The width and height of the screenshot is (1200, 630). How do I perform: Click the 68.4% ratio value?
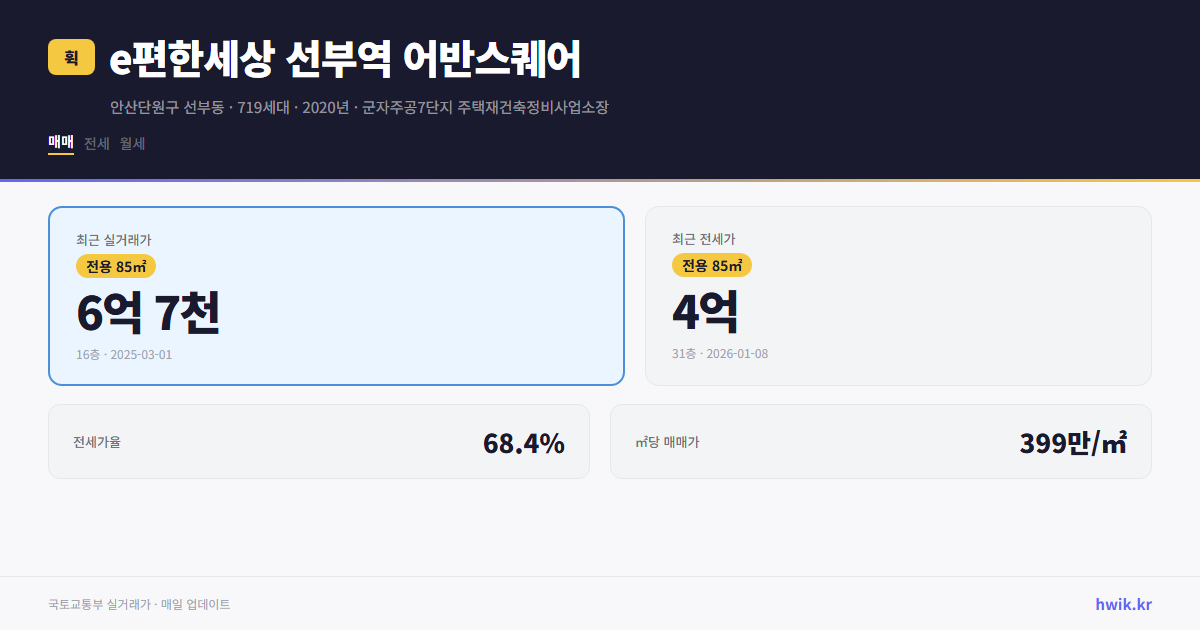pos(524,441)
